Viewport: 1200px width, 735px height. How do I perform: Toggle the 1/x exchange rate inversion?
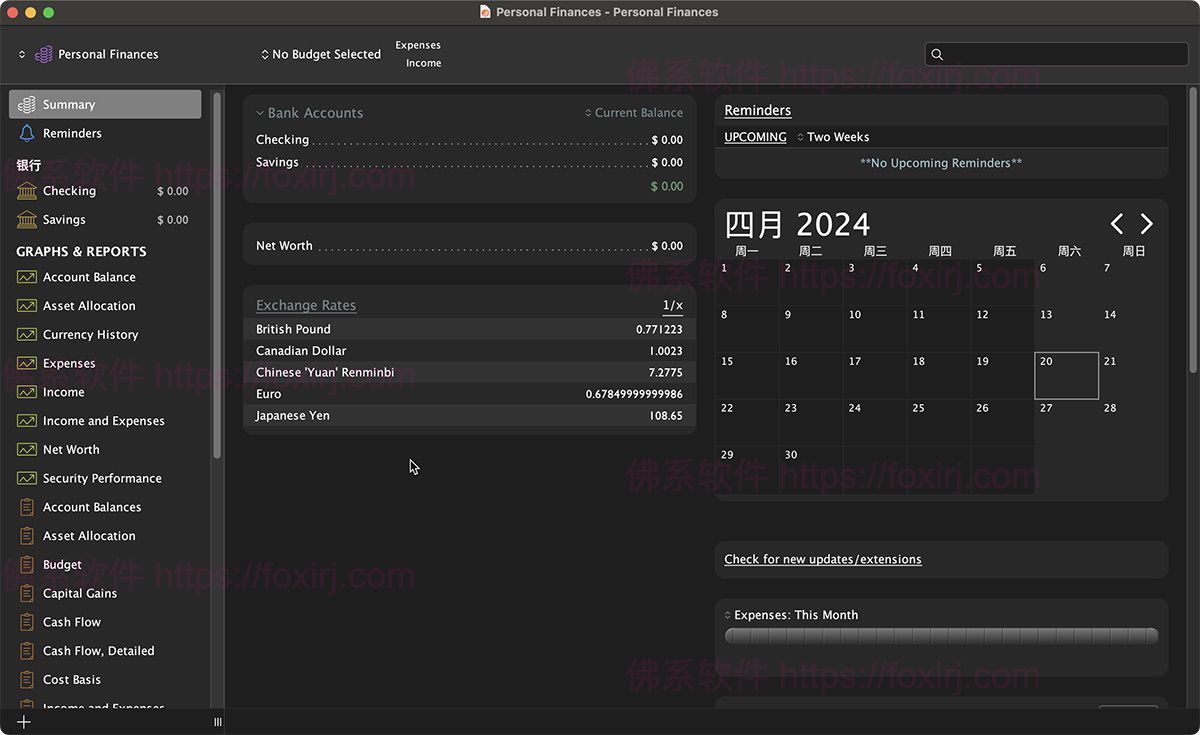pos(672,306)
